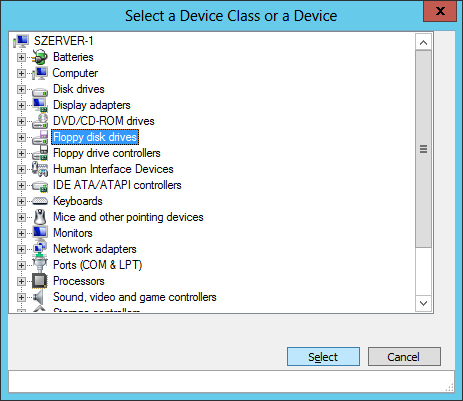Click the Batteries category icon
This screenshot has height=401, width=463.
[x=40, y=57]
